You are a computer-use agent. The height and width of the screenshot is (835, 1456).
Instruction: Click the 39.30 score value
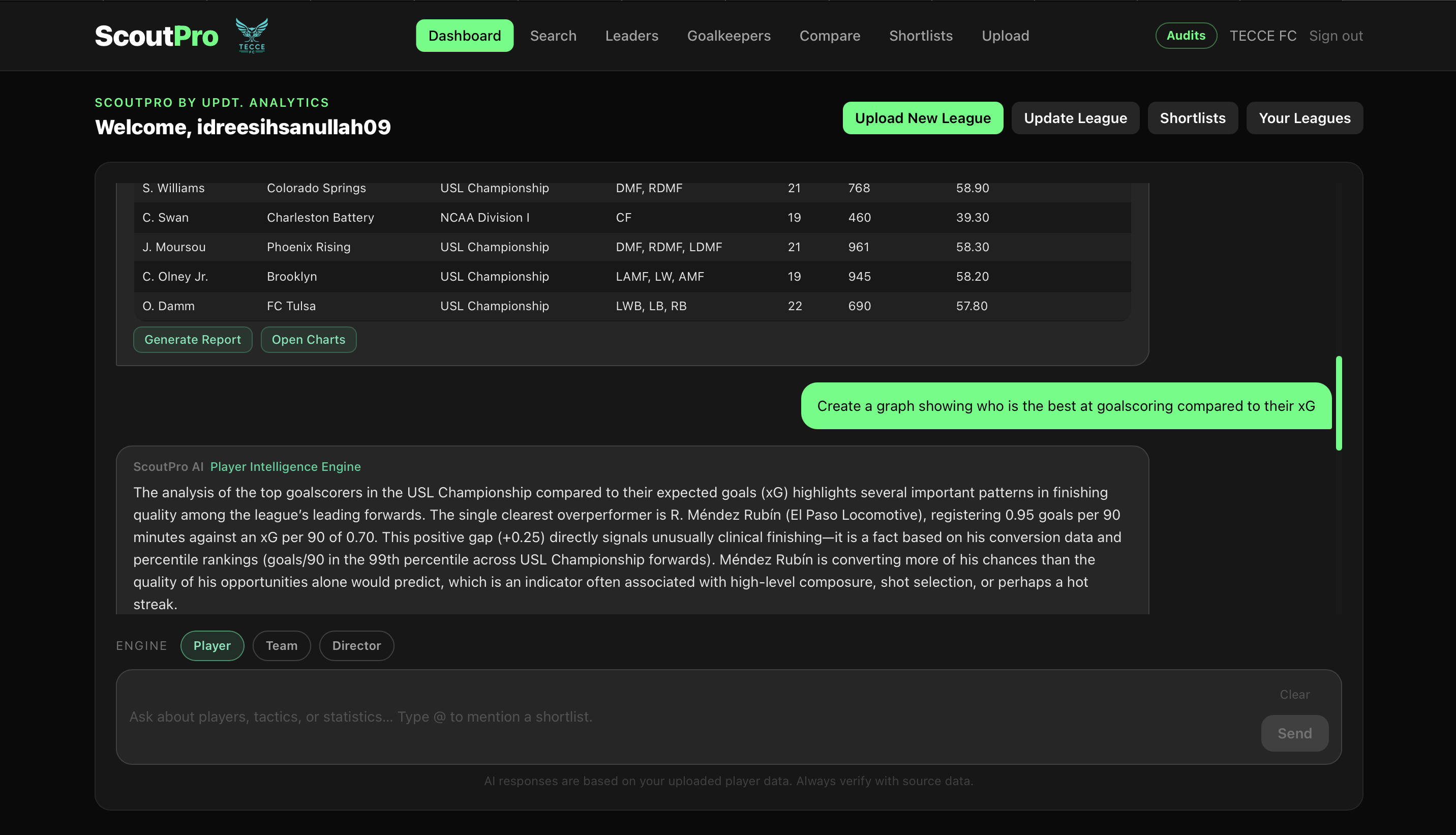pos(972,217)
